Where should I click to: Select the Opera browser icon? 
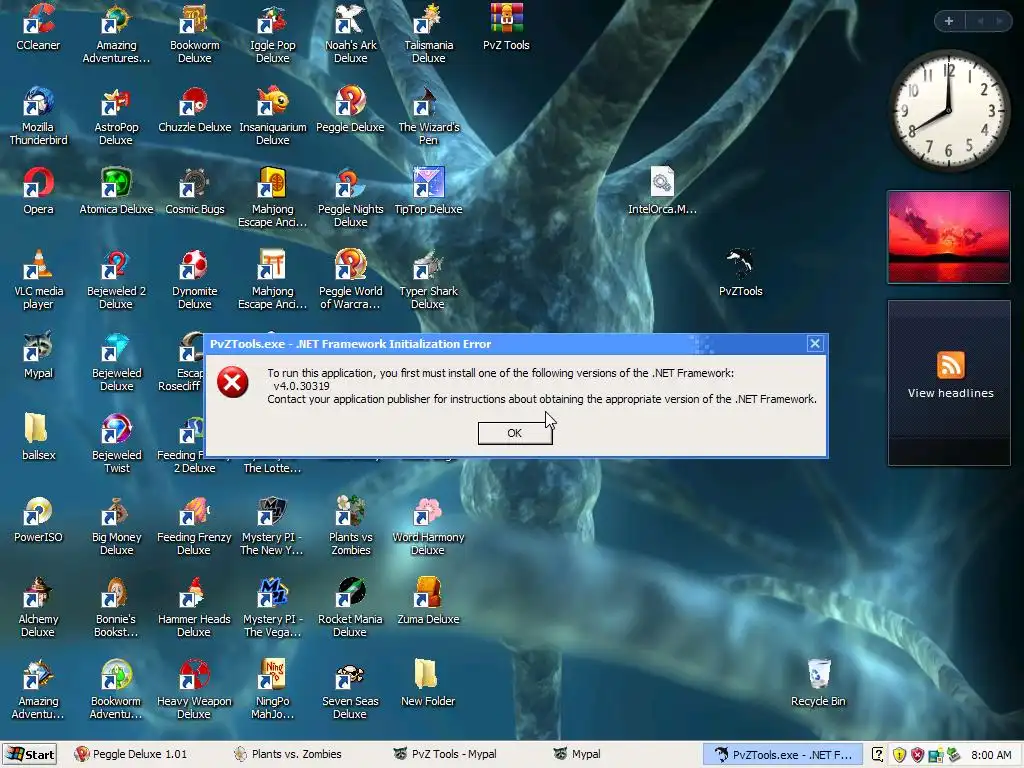(x=38, y=191)
